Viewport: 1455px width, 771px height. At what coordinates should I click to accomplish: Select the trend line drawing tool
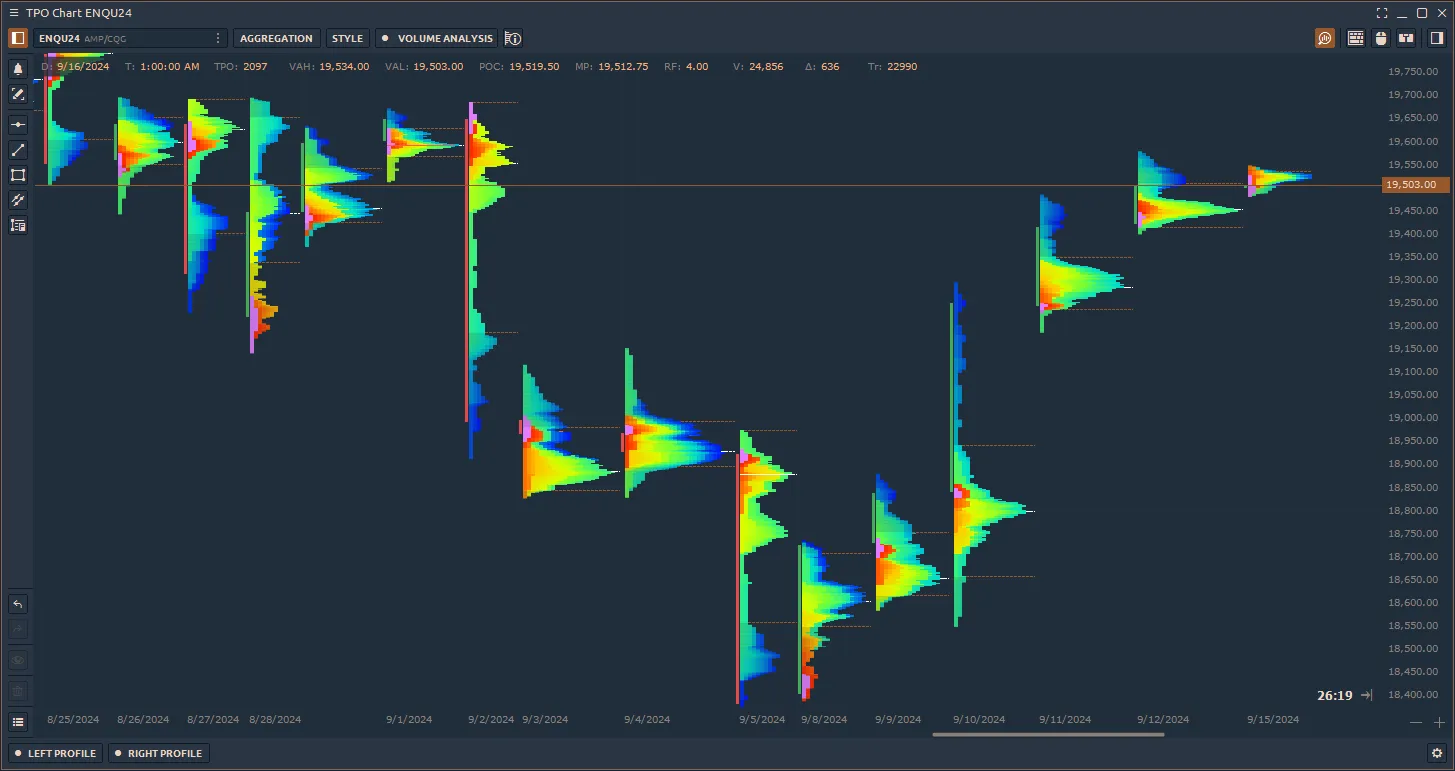tap(18, 150)
